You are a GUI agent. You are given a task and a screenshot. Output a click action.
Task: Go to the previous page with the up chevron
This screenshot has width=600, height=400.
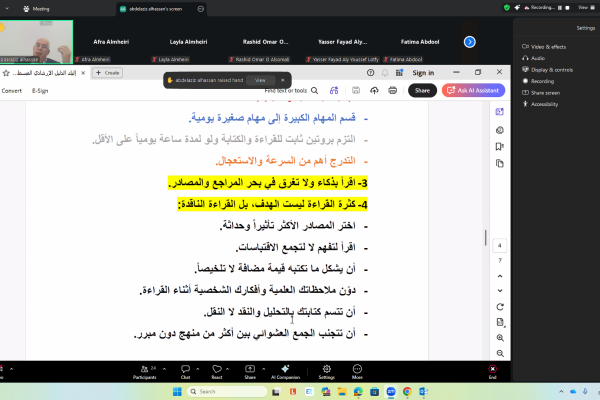pyautogui.click(x=500, y=276)
